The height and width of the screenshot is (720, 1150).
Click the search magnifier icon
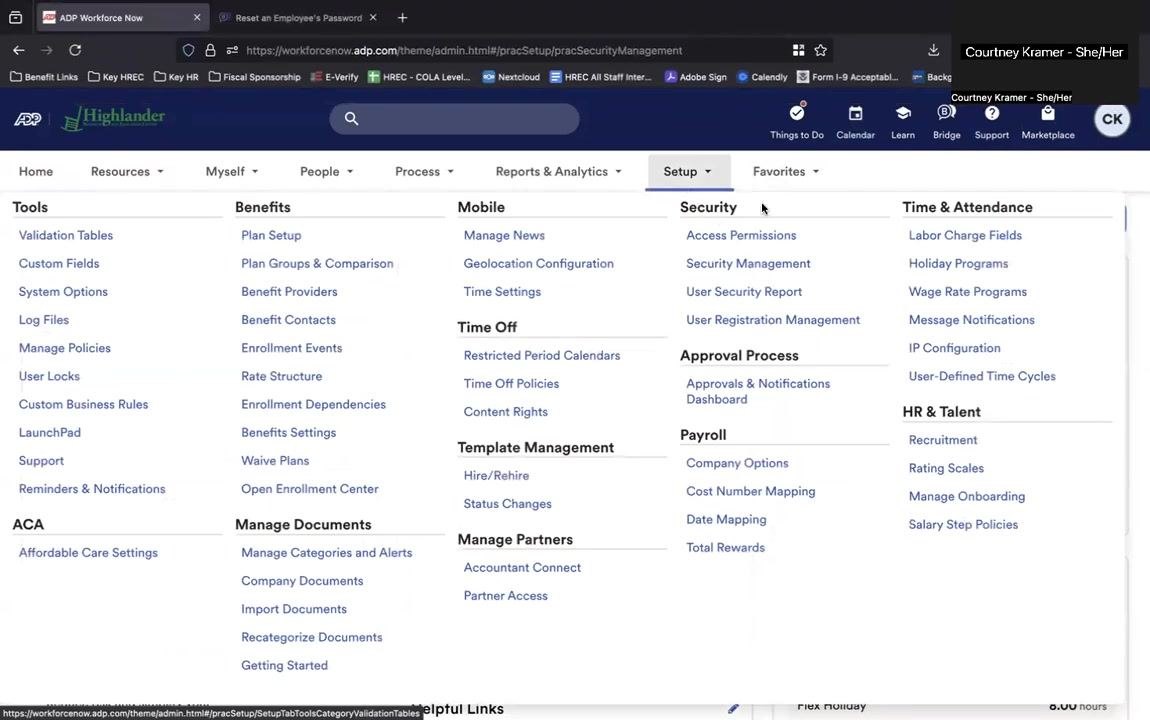[x=351, y=119]
